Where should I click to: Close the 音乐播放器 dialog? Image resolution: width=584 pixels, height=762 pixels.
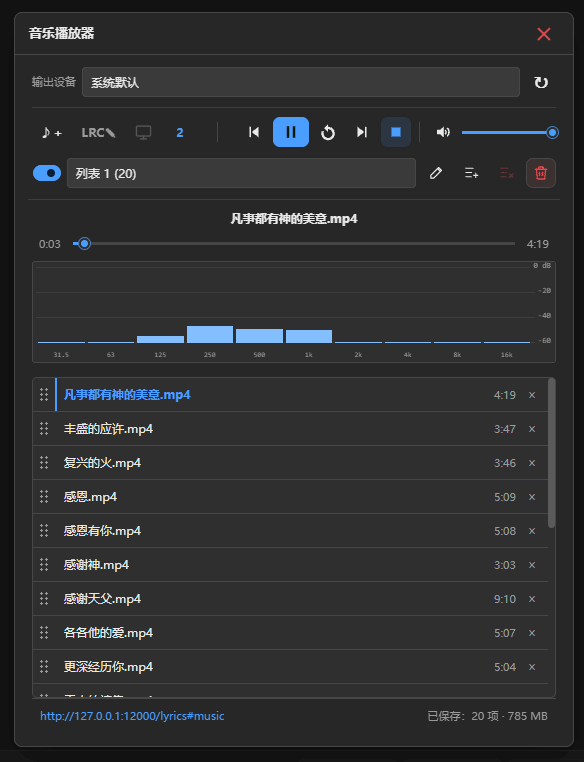coord(544,34)
